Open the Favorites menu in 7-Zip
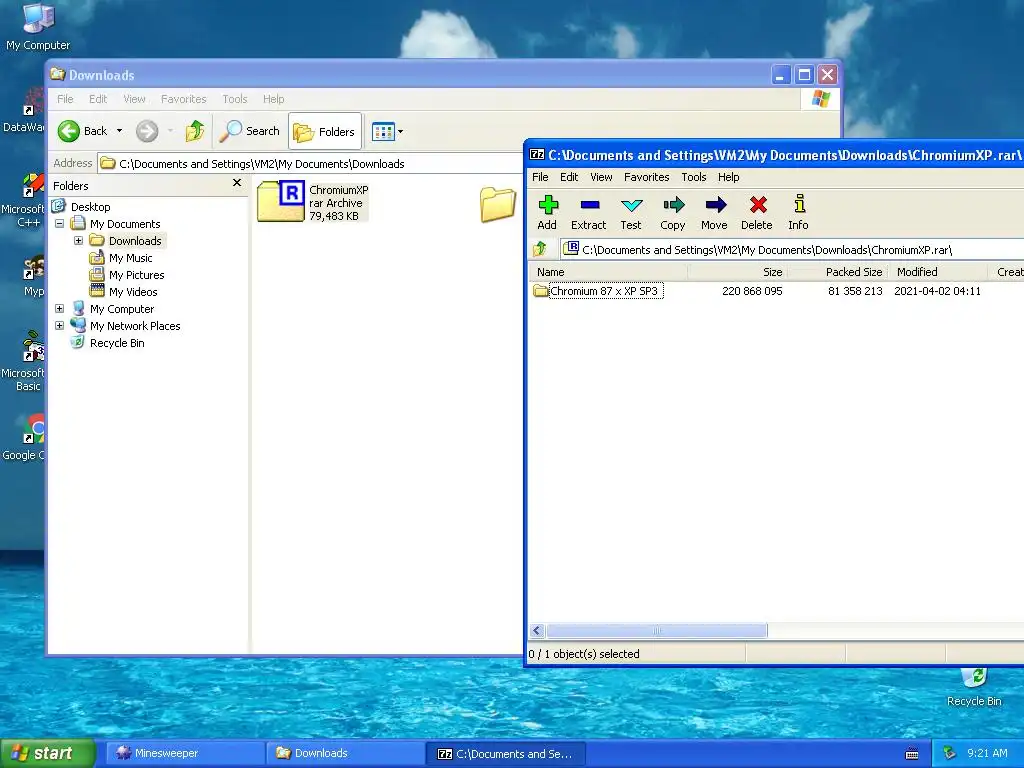The height and width of the screenshot is (768, 1024). tap(647, 177)
